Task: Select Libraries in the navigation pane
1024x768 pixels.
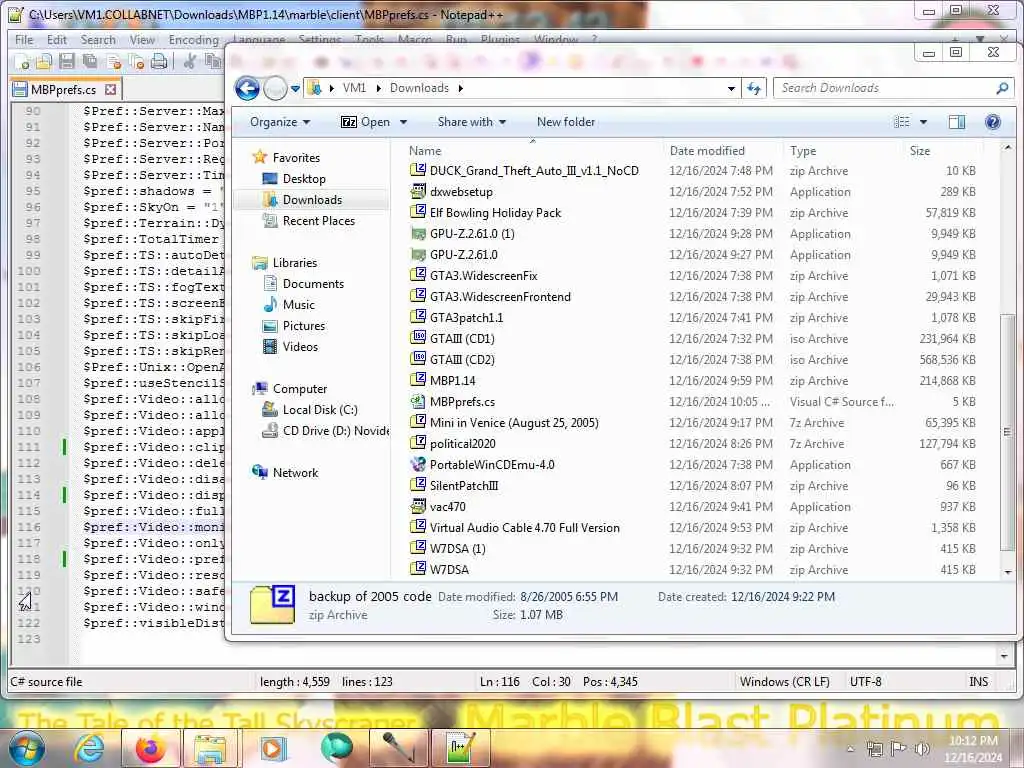Action: (x=295, y=263)
